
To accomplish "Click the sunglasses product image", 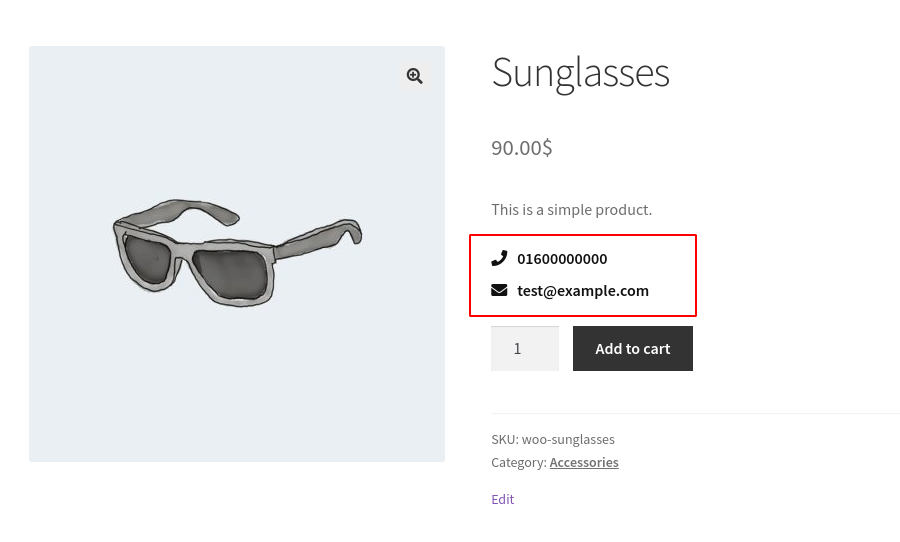I will click(236, 254).
